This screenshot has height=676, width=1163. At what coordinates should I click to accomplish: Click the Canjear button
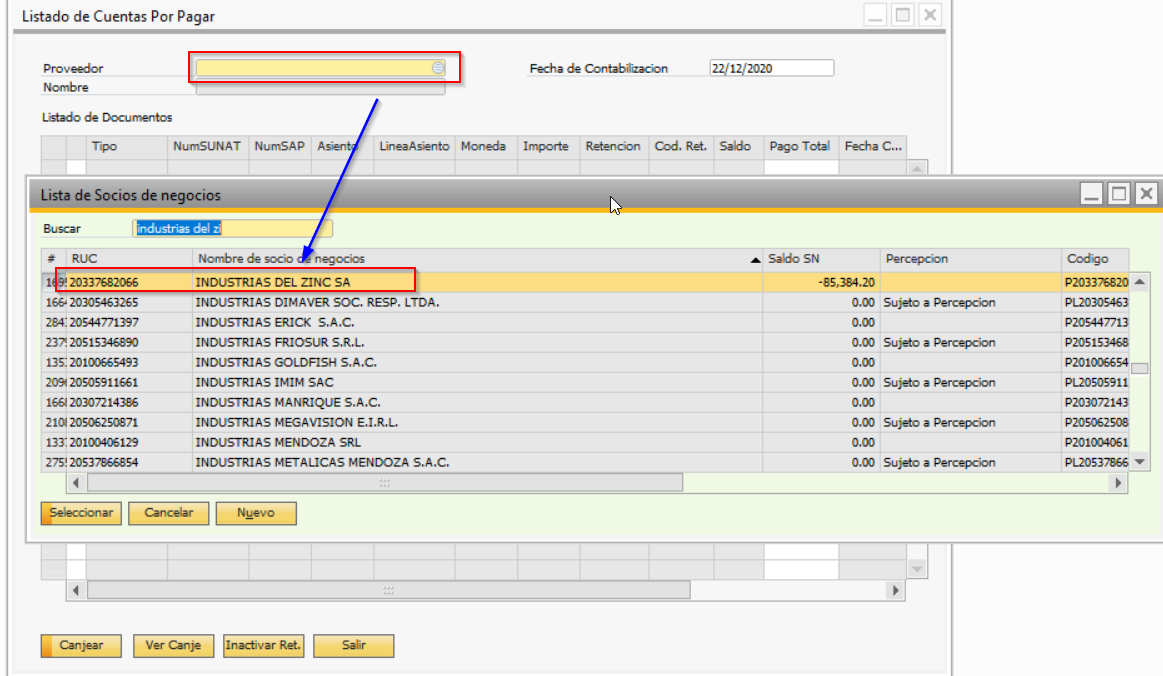(81, 646)
